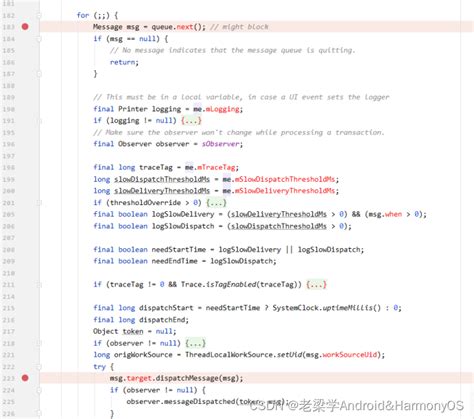This screenshot has height=419, width=474.
Task: Click fold marker beside line 224
Action: [39, 390]
